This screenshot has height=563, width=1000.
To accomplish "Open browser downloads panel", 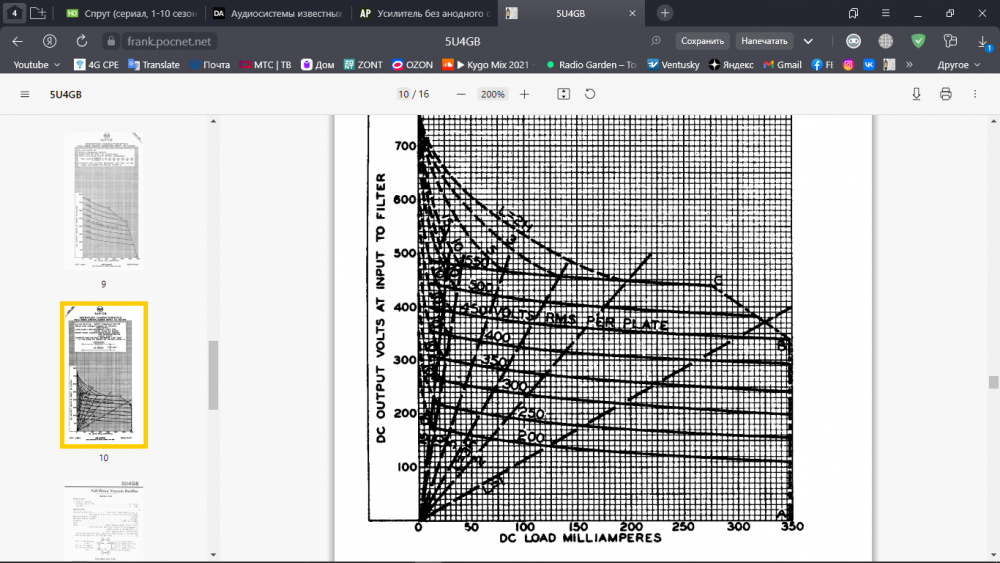I will 983,41.
